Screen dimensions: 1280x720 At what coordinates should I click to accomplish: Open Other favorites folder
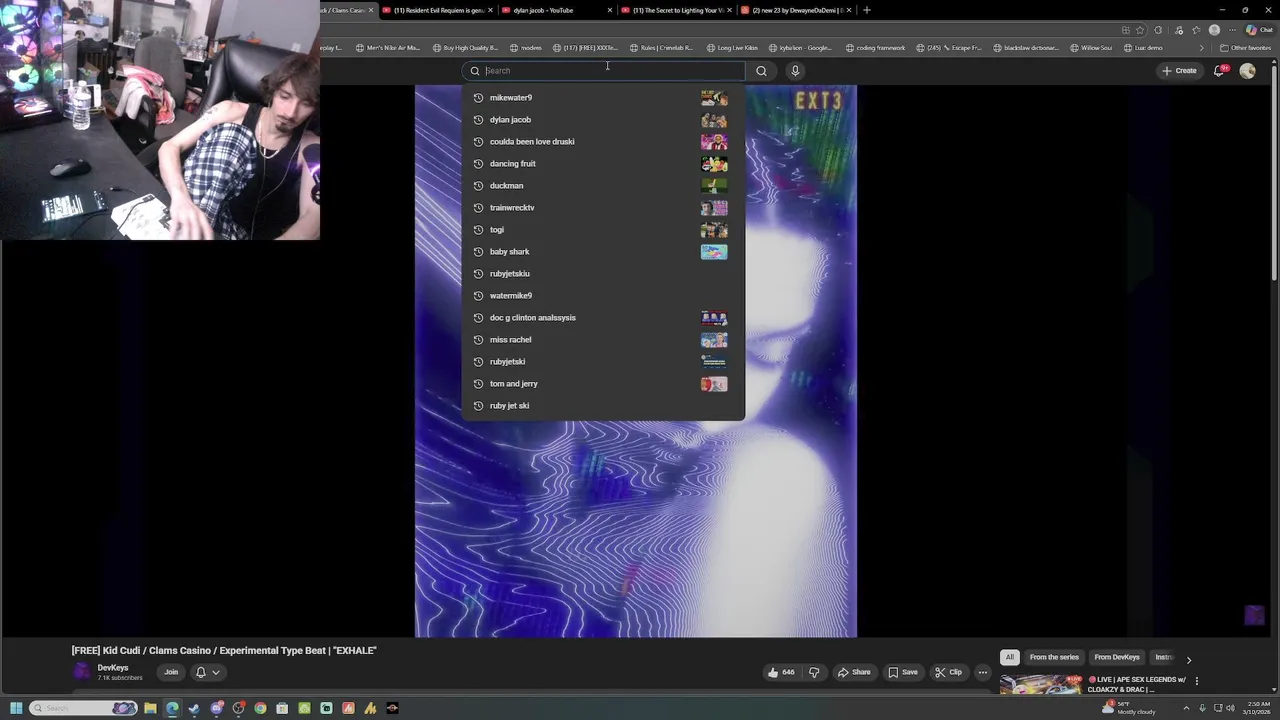(x=1245, y=48)
